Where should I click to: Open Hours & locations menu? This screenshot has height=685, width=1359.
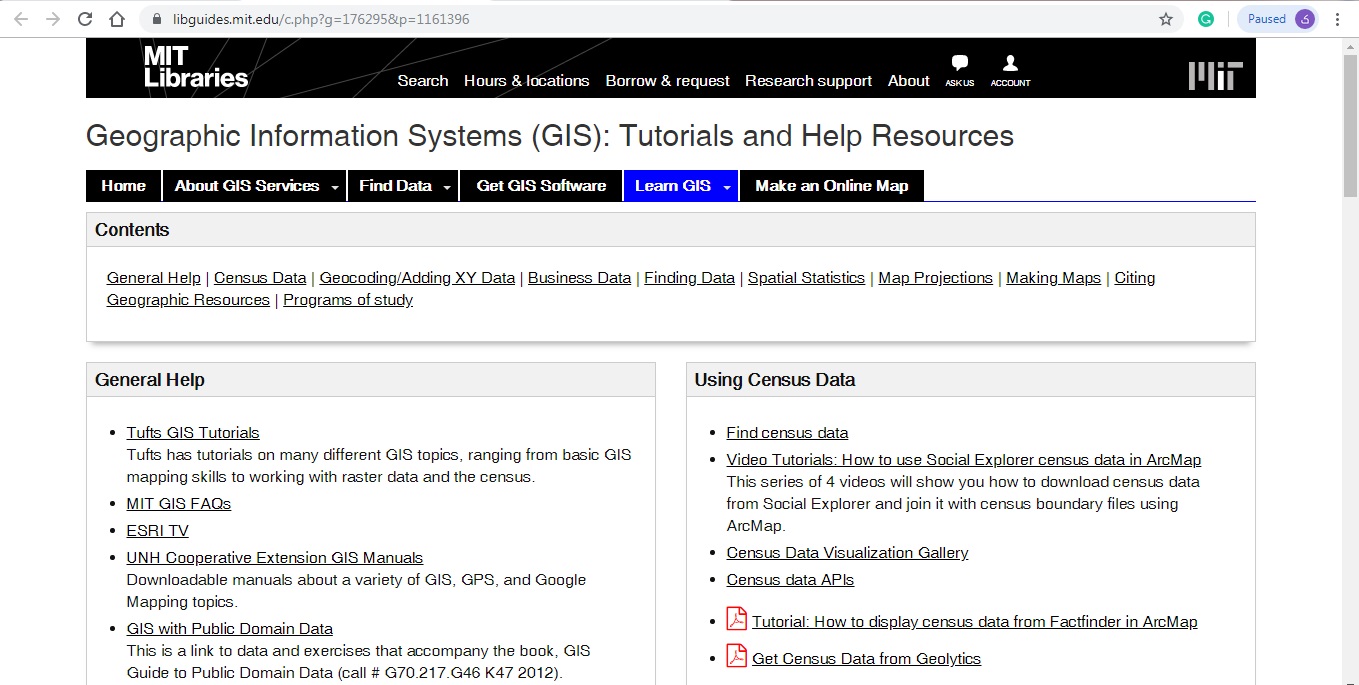(527, 81)
